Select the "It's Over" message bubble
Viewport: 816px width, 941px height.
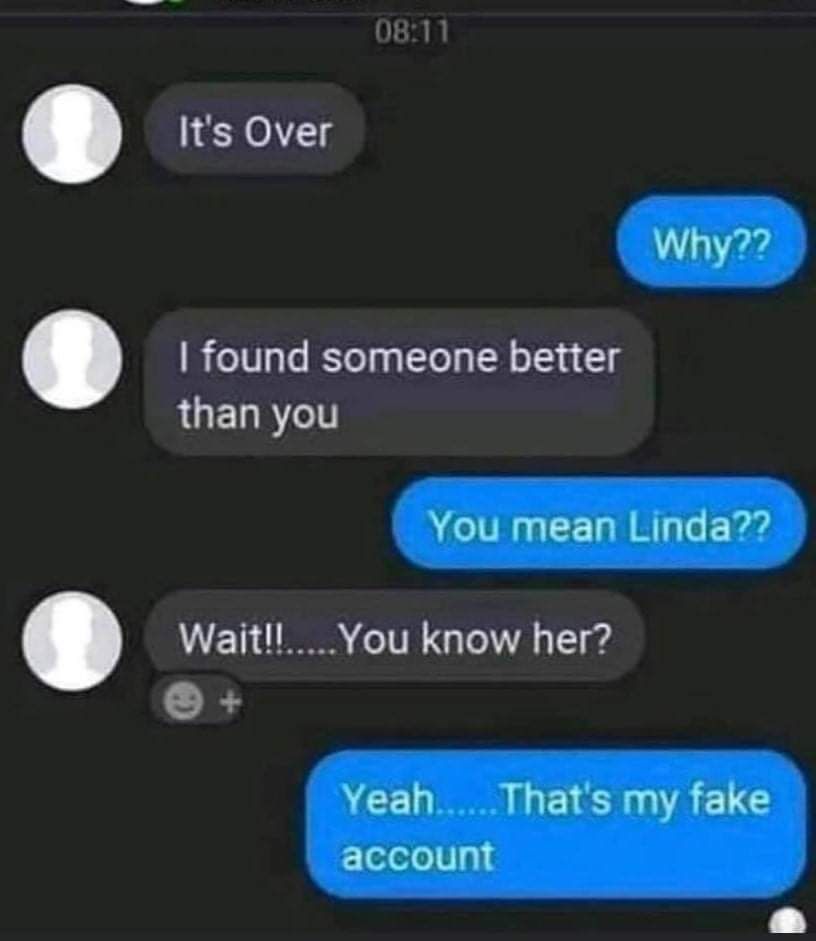point(256,130)
